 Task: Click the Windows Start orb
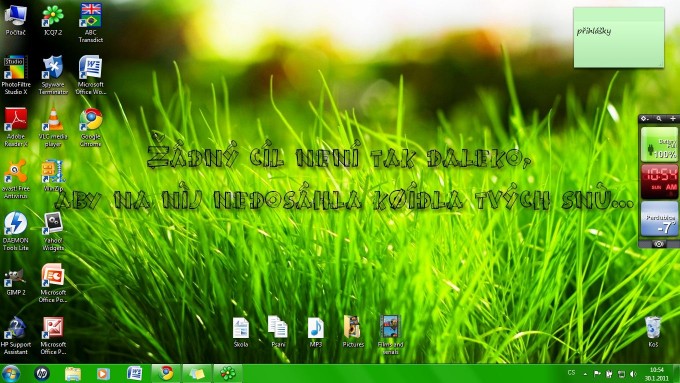click(x=10, y=373)
